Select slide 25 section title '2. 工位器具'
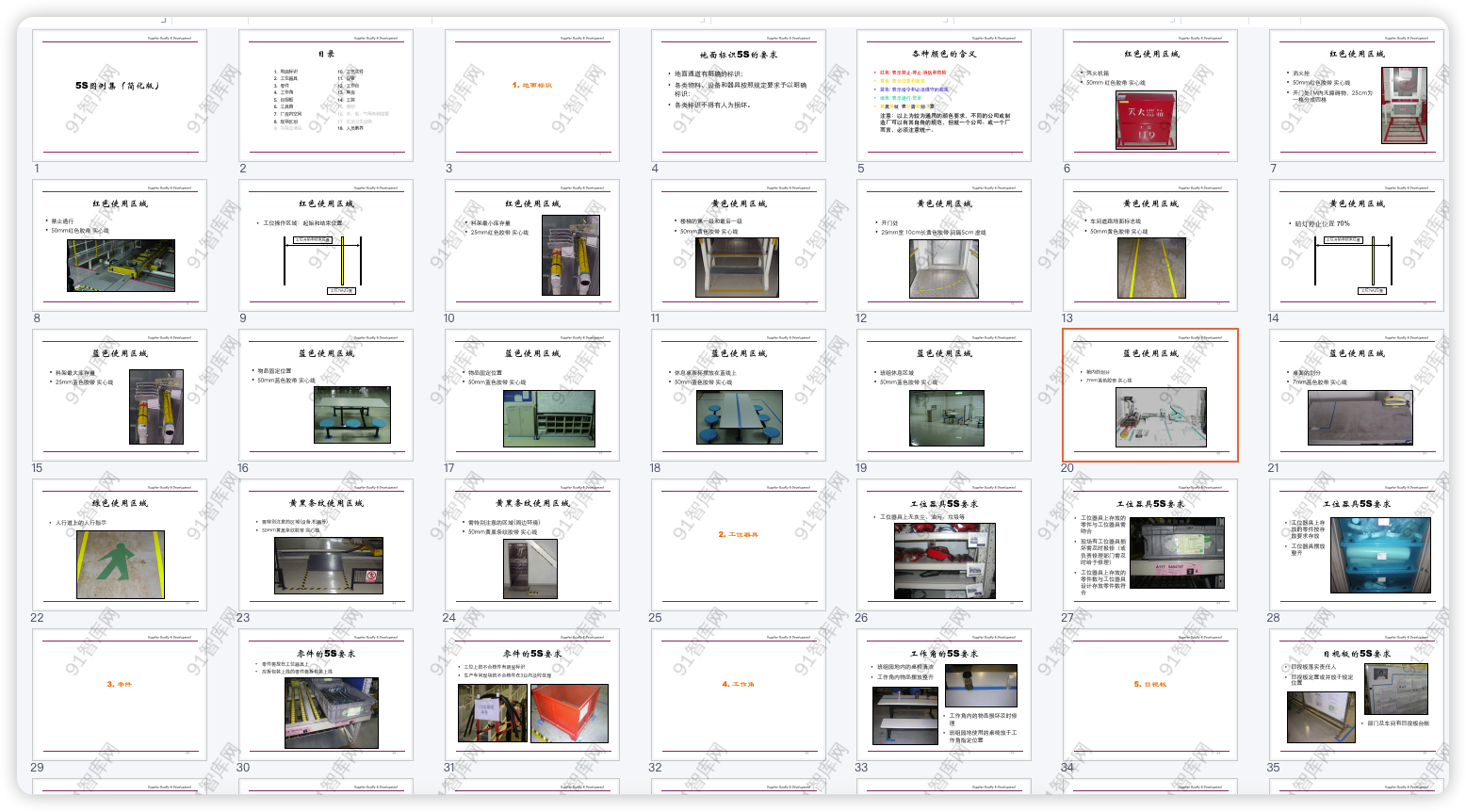This screenshot has width=1466, height=812. tap(738, 544)
